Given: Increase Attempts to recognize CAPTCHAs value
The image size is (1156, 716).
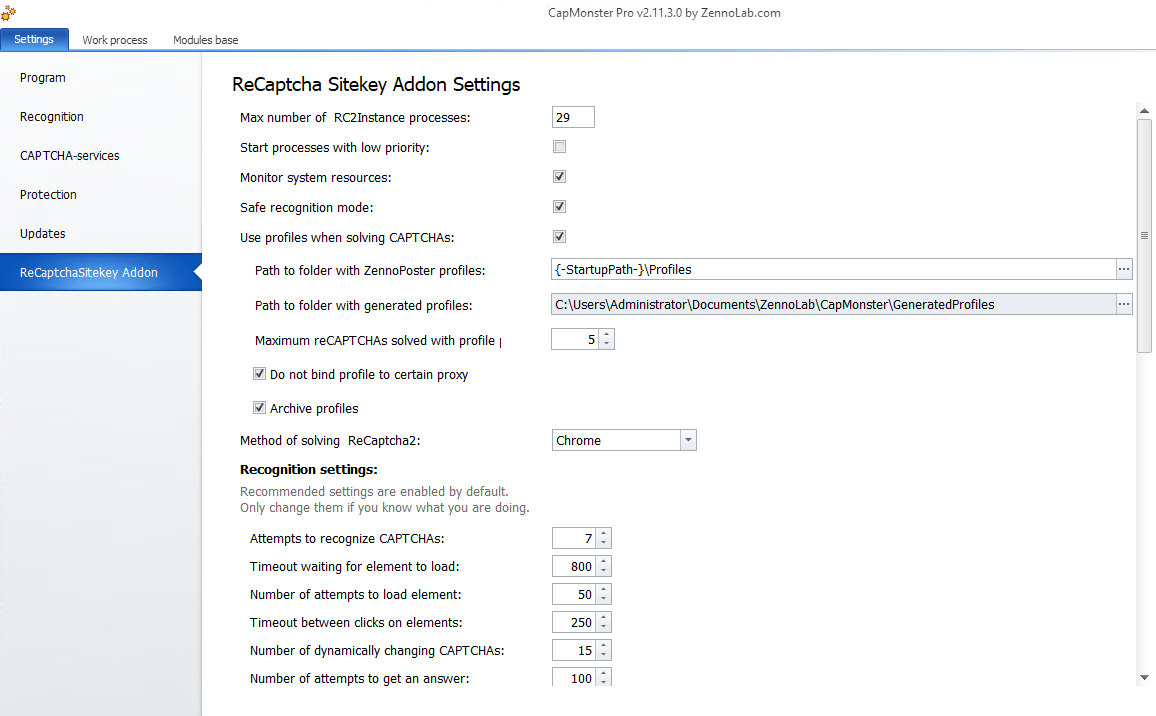Looking at the screenshot, I should (x=604, y=534).
